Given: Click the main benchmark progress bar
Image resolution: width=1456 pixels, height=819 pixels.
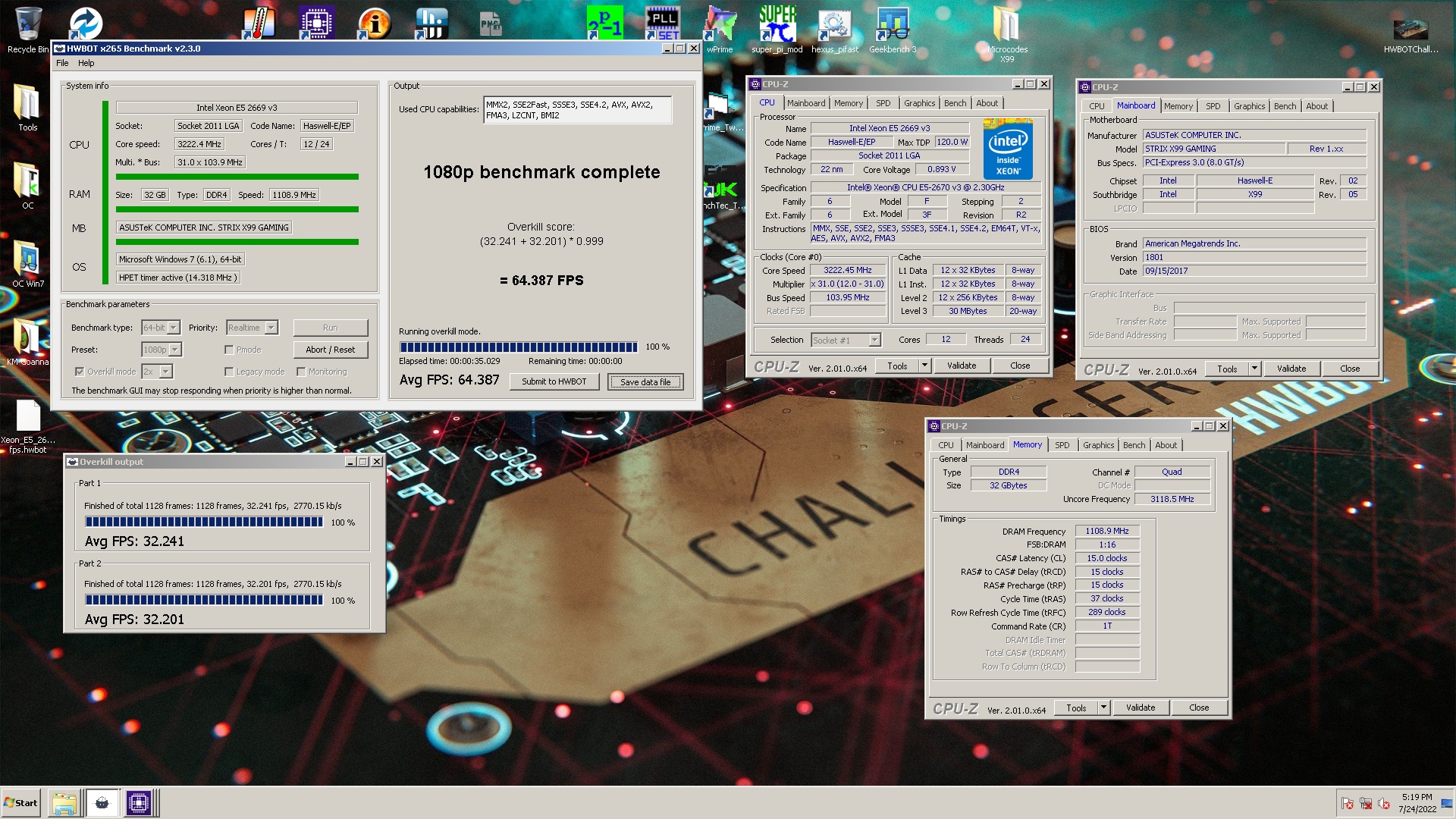Looking at the screenshot, I should 519,347.
